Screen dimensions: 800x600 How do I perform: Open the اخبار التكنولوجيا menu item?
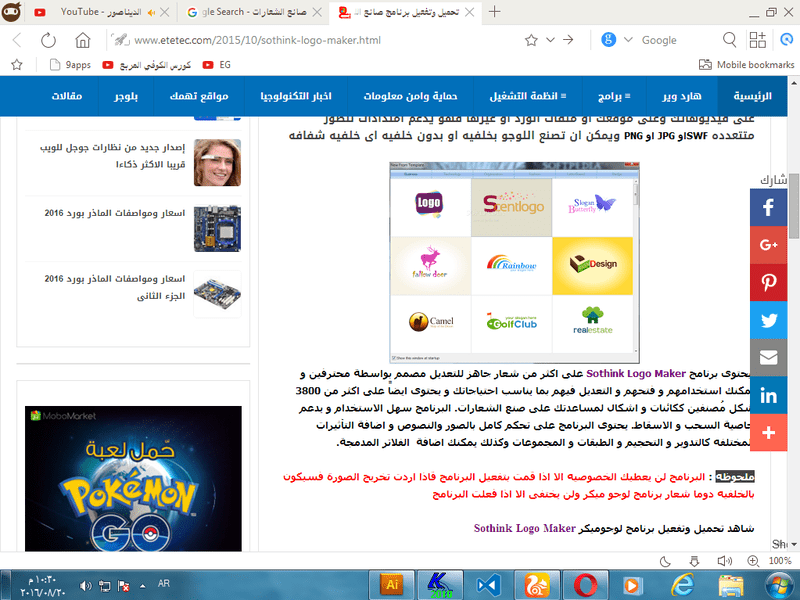point(296,96)
